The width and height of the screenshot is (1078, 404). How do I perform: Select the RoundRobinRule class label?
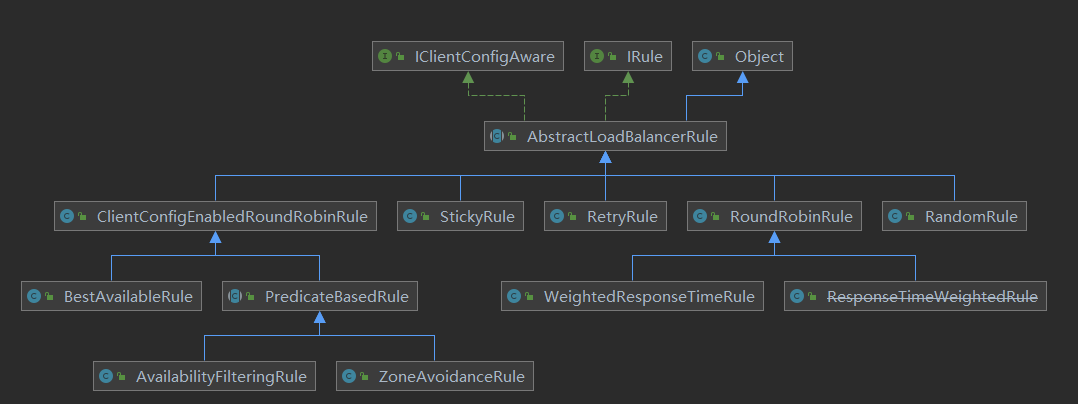[x=791, y=216]
